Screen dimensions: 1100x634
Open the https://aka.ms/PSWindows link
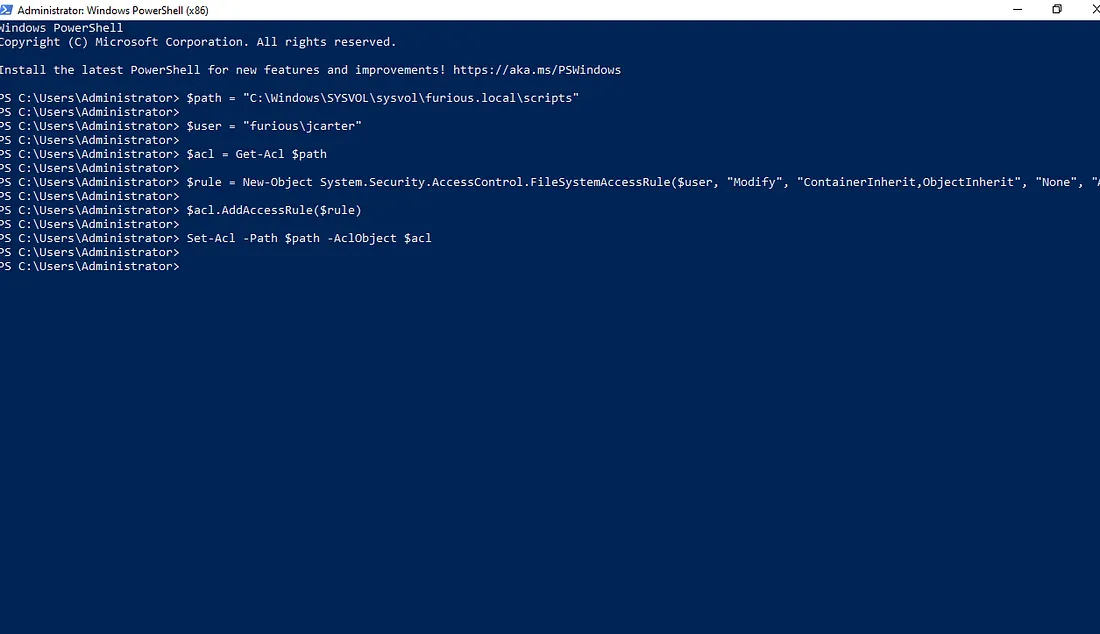tap(536, 70)
